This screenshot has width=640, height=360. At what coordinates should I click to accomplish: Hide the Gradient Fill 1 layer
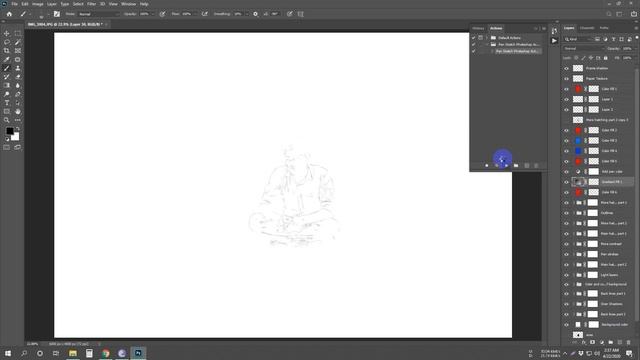coord(567,182)
